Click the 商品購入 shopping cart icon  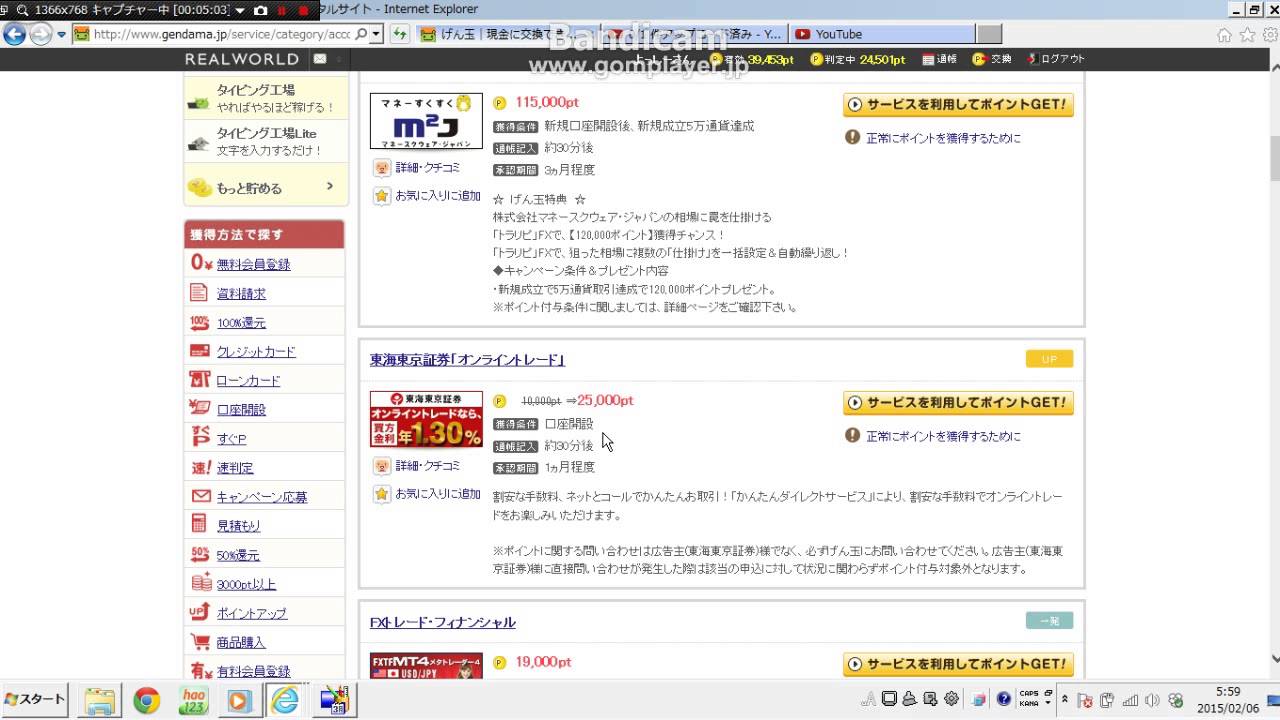(199, 641)
